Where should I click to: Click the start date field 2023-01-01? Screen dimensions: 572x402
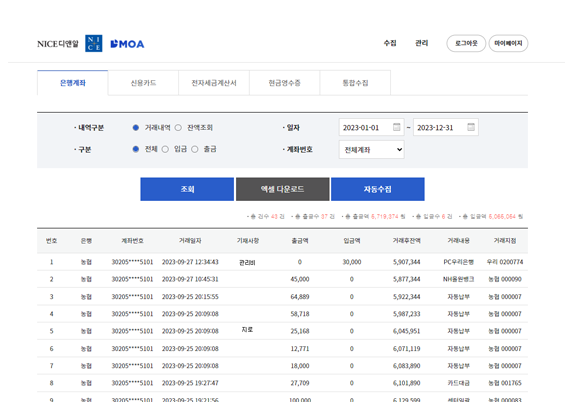371,127
